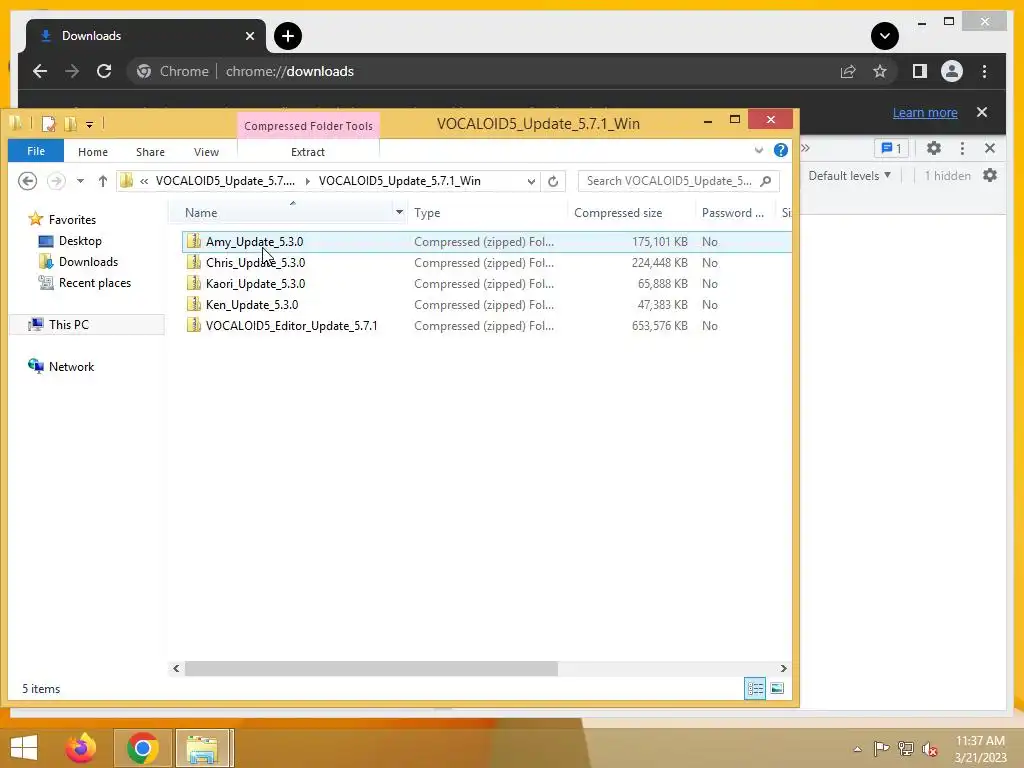Open Downloads in Favorites
This screenshot has width=1024, height=768.
88,261
